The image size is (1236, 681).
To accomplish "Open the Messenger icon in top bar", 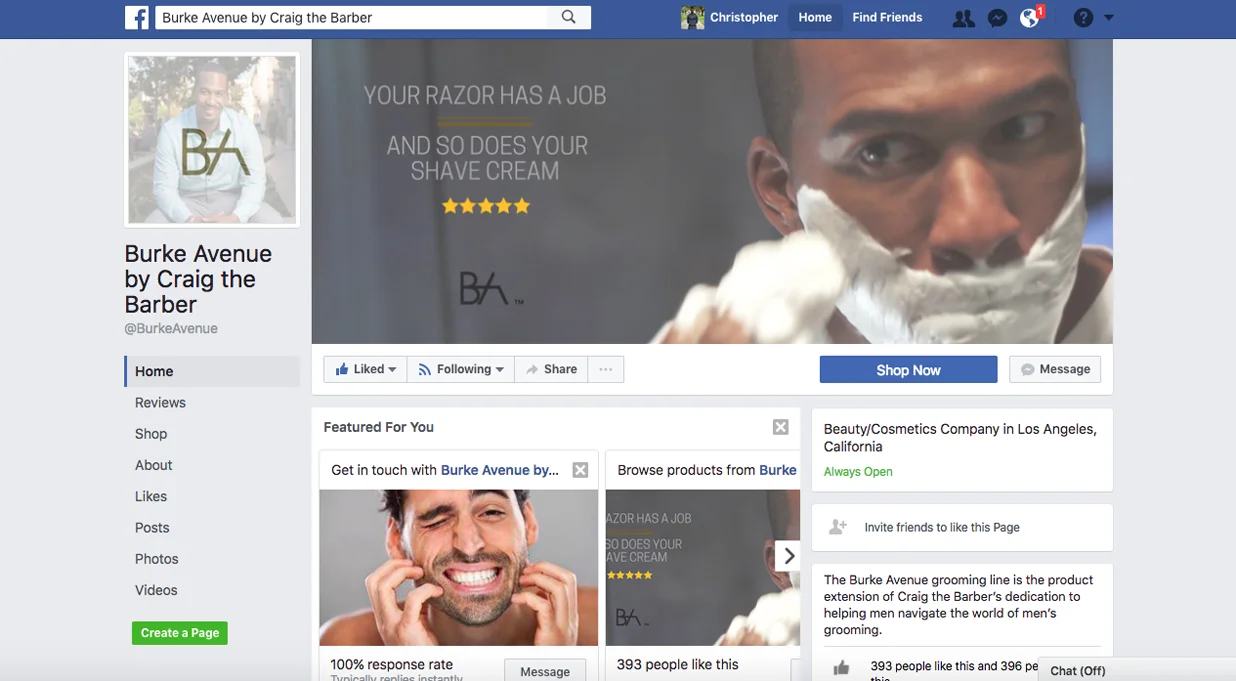I will 997,18.
